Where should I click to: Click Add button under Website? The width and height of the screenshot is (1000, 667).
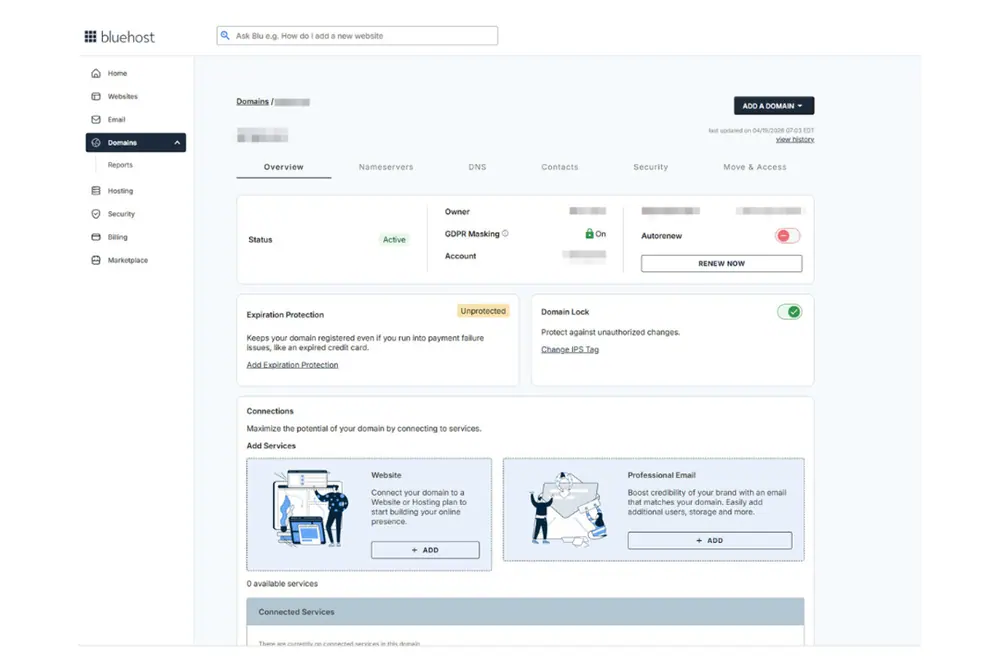[425, 550]
